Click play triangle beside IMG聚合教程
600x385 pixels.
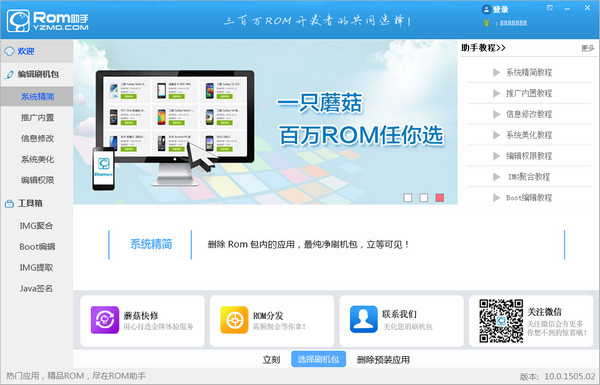(x=496, y=177)
